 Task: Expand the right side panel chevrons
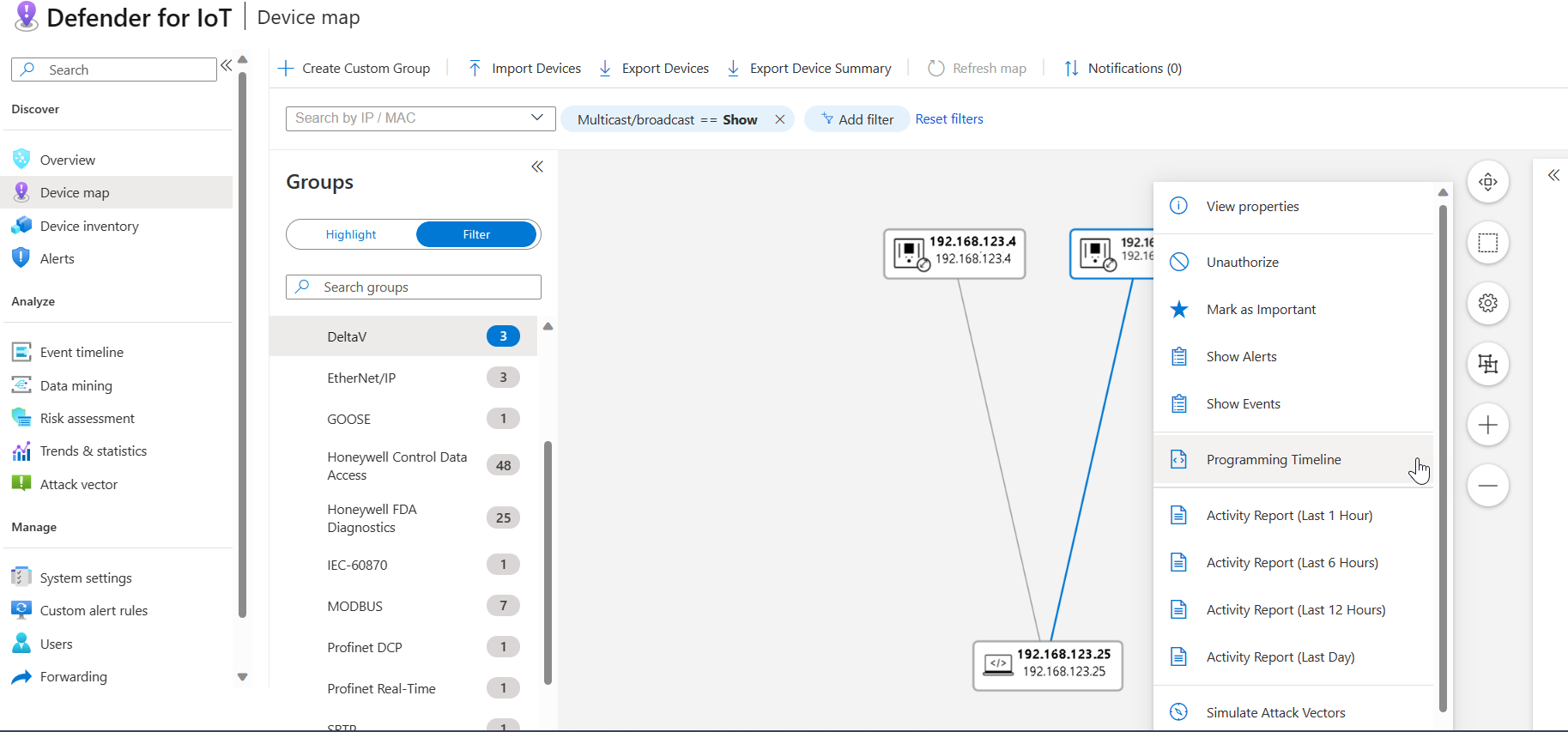coord(1553,175)
